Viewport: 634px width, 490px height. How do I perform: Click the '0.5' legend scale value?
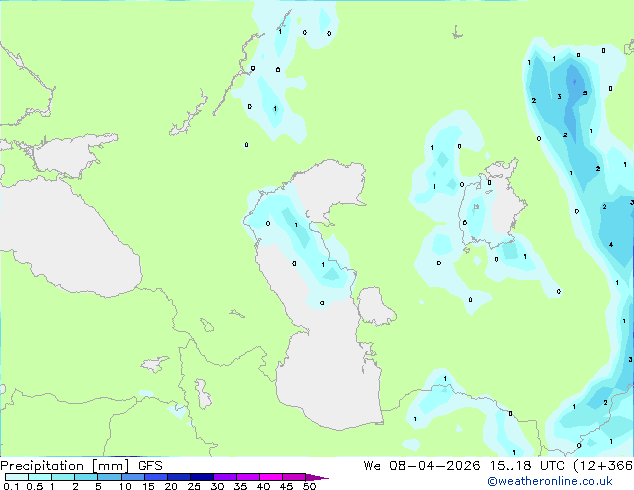click(35, 486)
